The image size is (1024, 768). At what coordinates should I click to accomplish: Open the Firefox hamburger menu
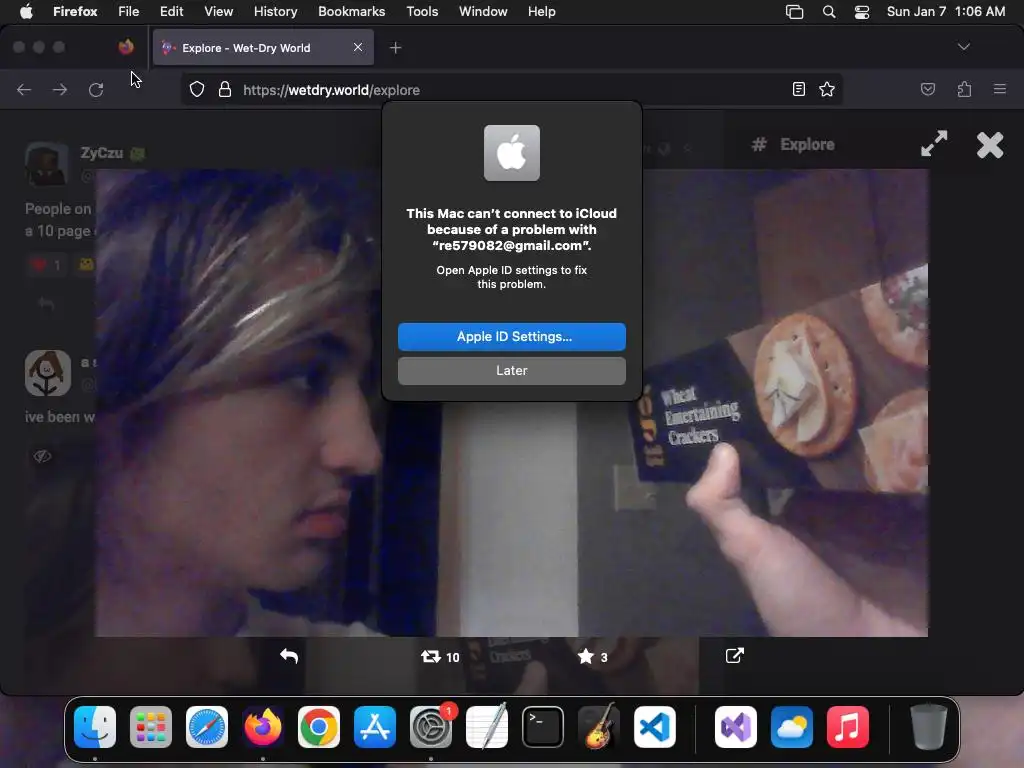[x=1000, y=89]
